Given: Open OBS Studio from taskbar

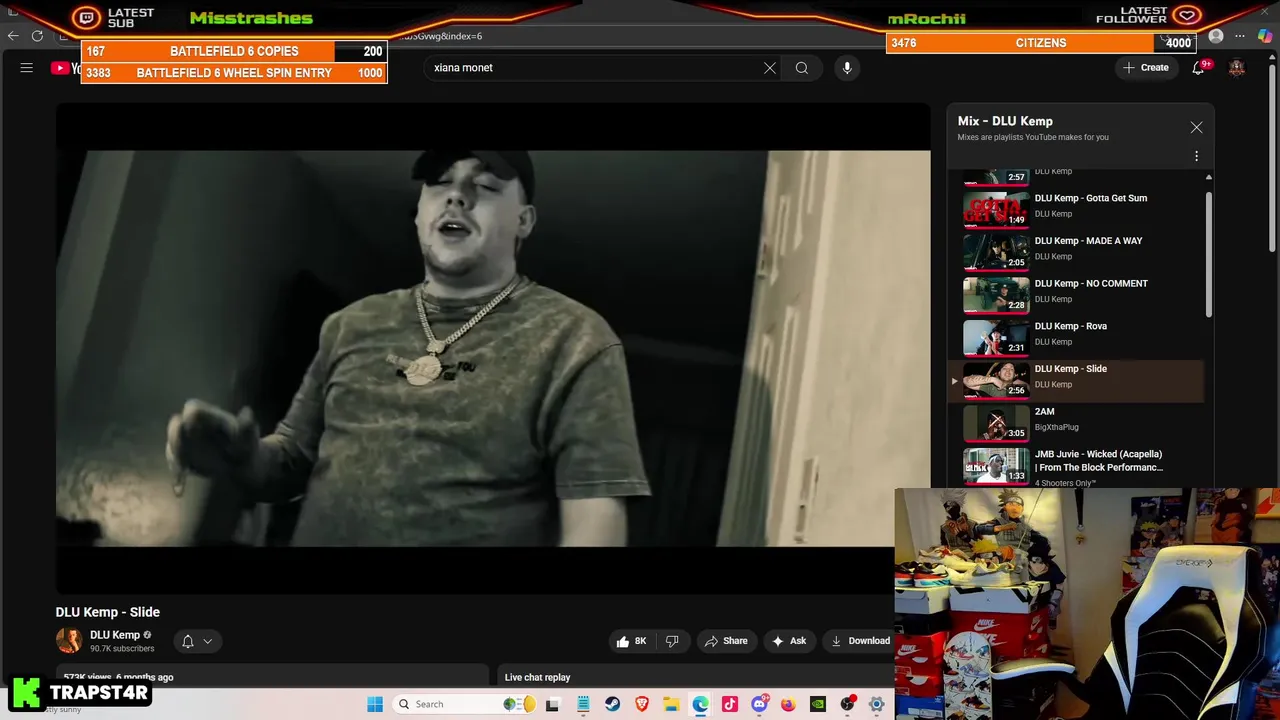Looking at the screenshot, I should pyautogui.click(x=847, y=704).
